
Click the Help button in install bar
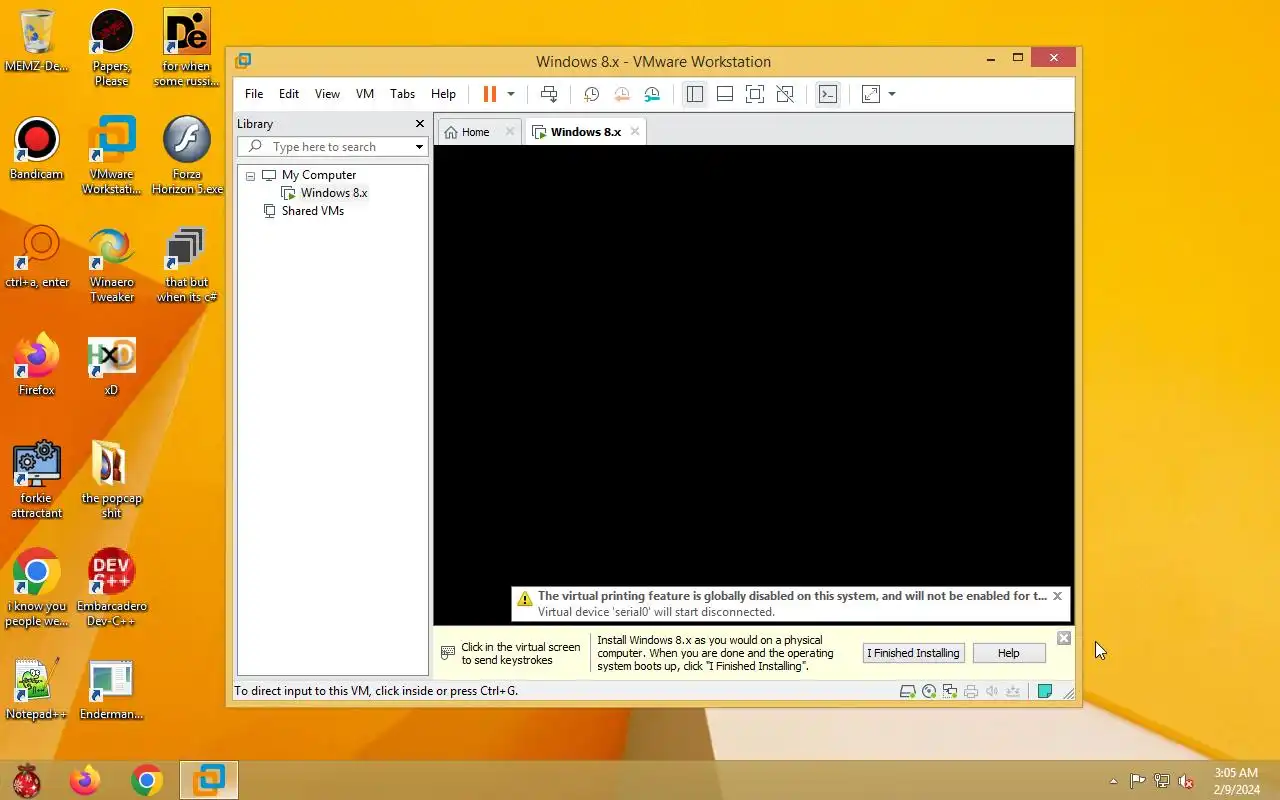1009,653
